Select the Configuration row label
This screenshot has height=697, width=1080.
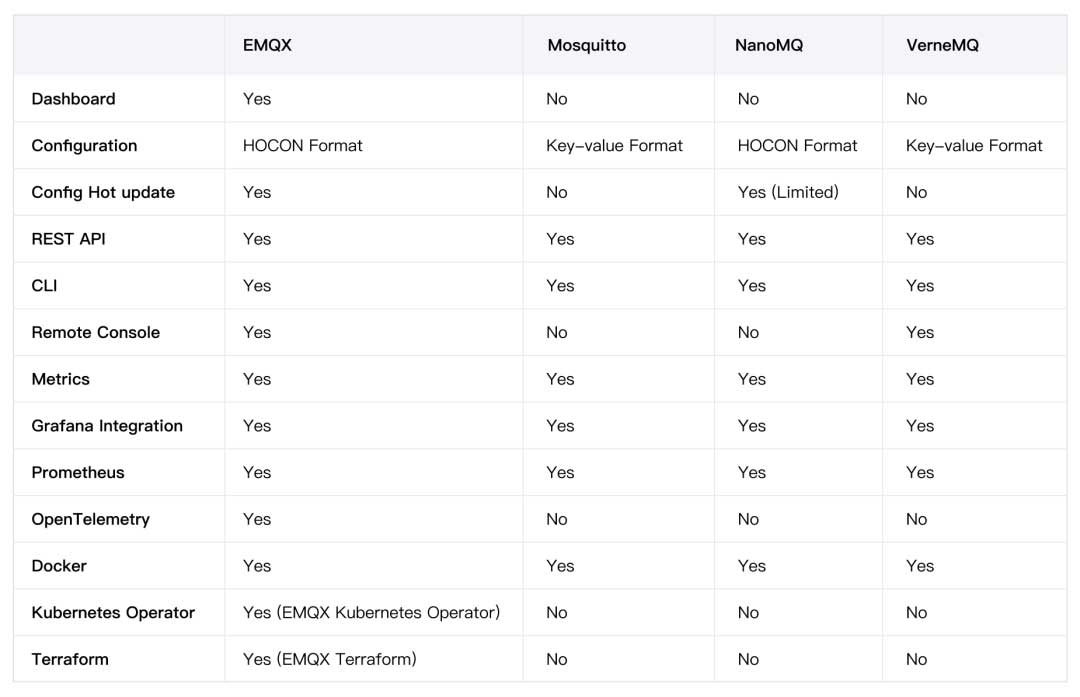pyautogui.click(x=84, y=146)
